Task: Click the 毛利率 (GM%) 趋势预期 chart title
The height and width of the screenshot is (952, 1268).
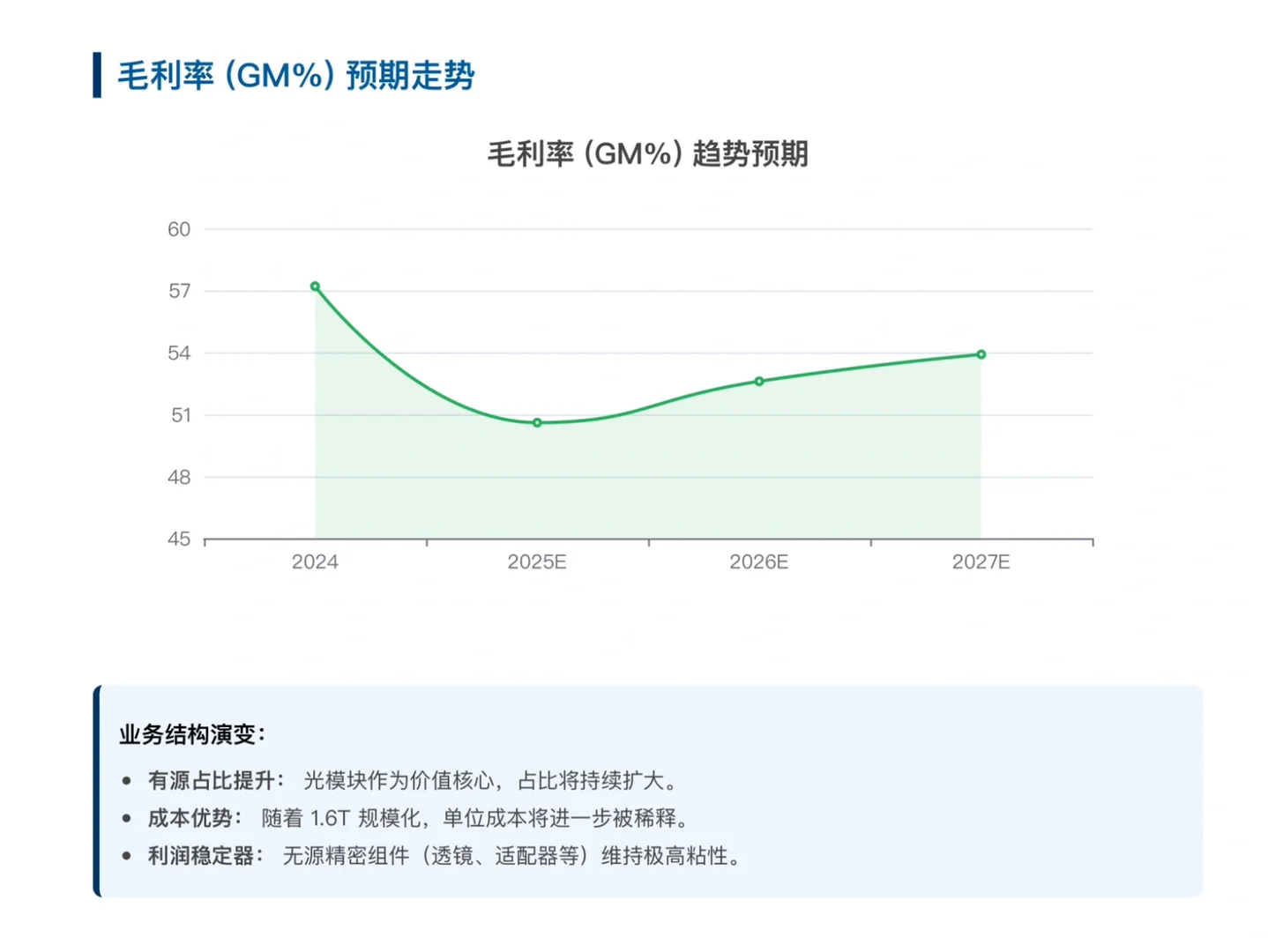Action: coord(650,153)
